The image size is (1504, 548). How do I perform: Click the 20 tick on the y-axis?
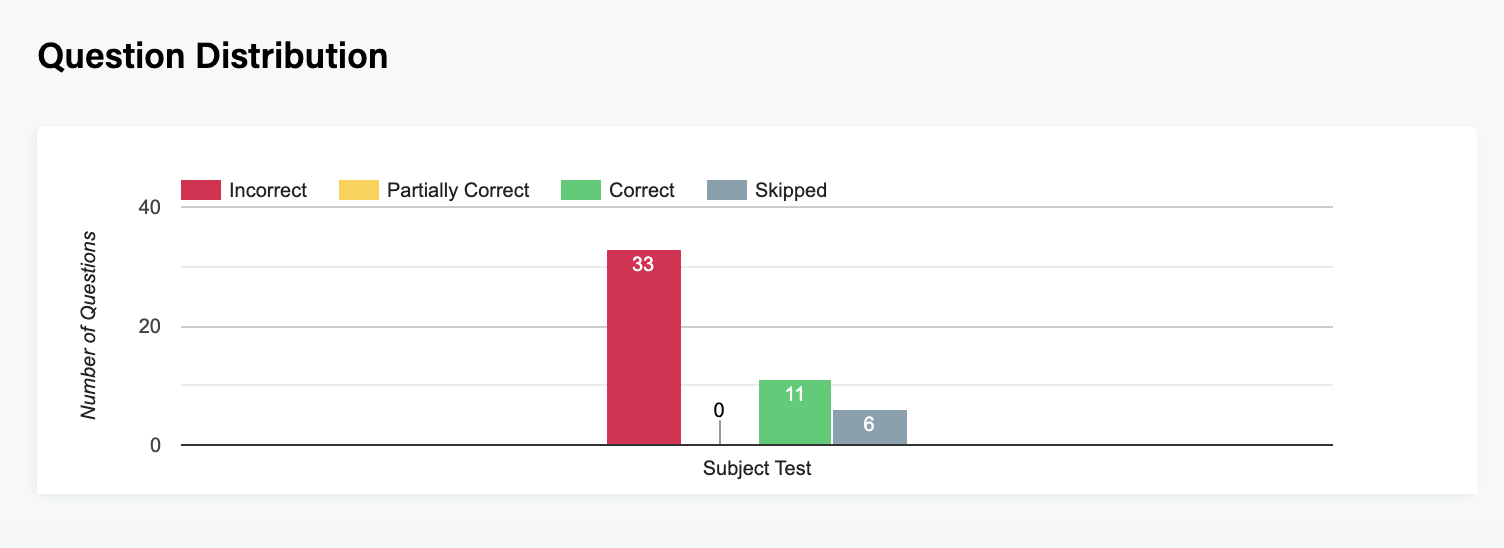tap(149, 327)
